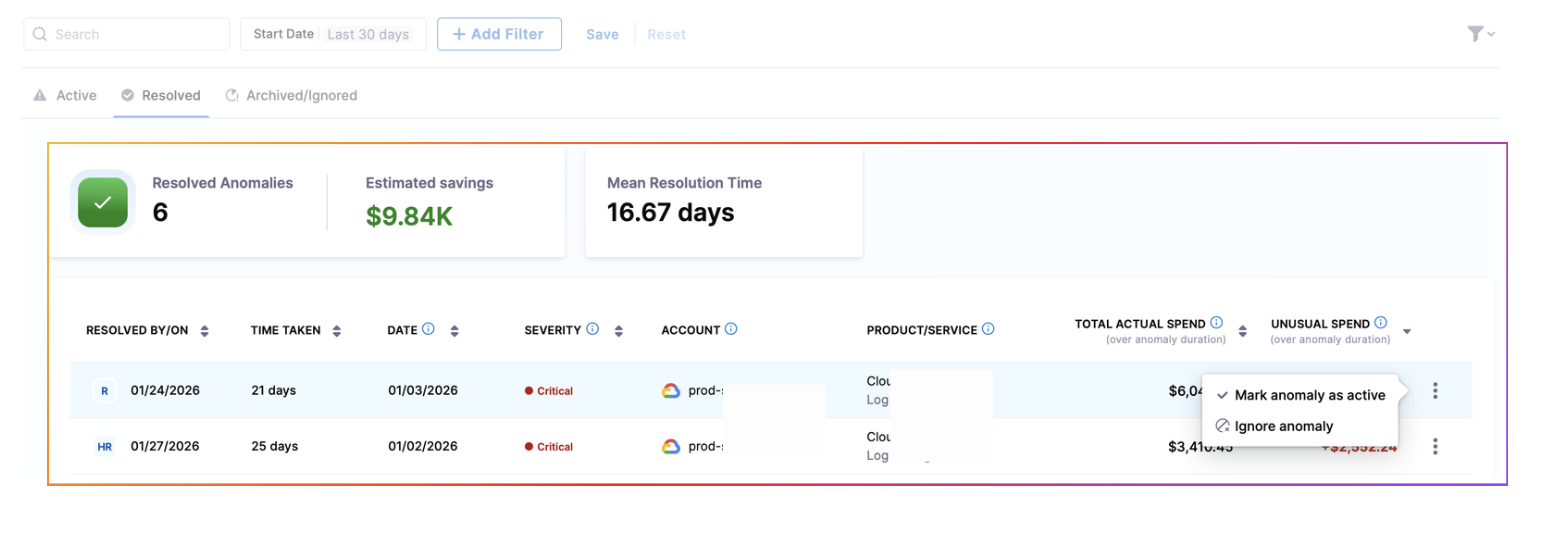
Task: Click the Add Filter button
Action: pyautogui.click(x=498, y=34)
